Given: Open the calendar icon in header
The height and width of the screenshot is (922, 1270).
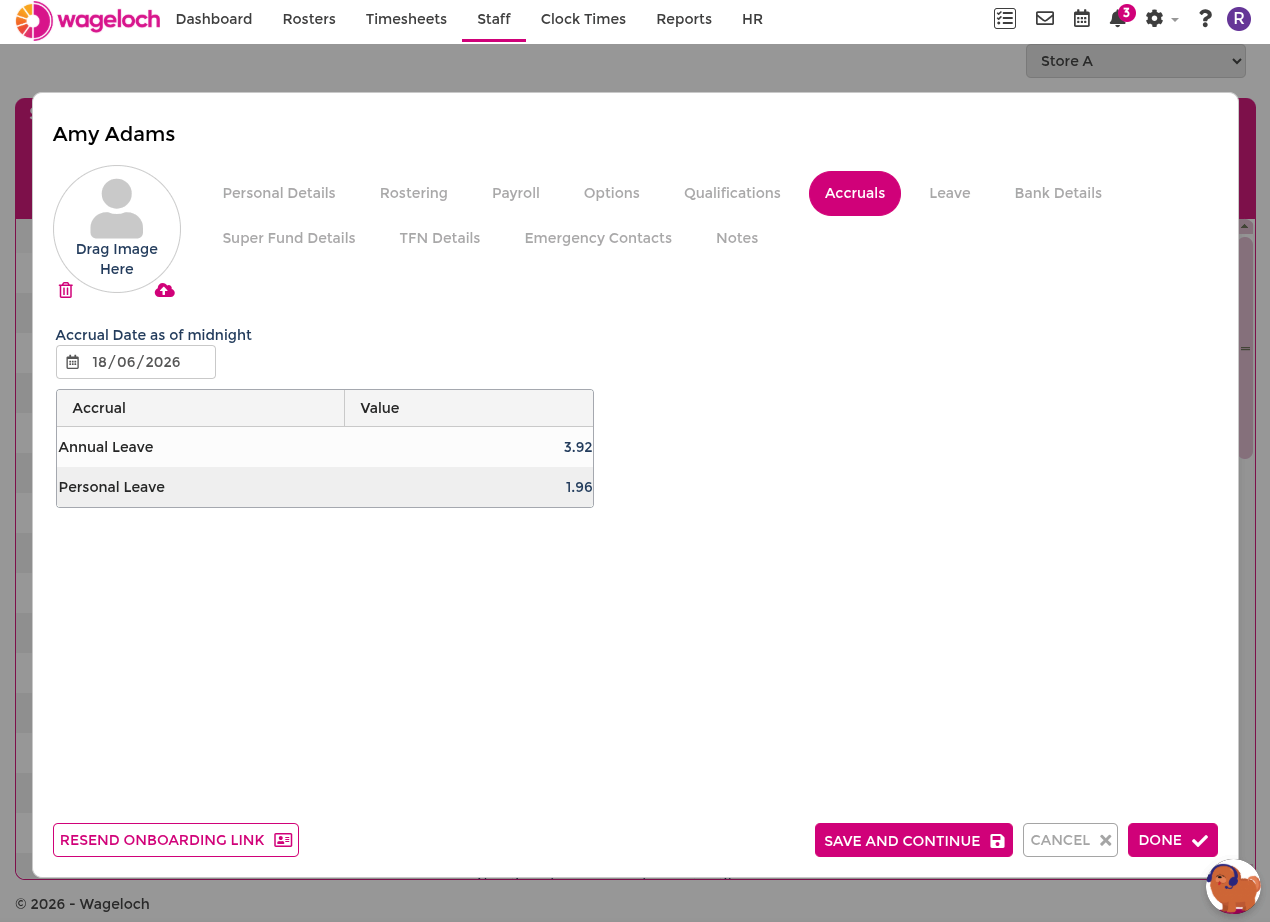Looking at the screenshot, I should 1082,19.
